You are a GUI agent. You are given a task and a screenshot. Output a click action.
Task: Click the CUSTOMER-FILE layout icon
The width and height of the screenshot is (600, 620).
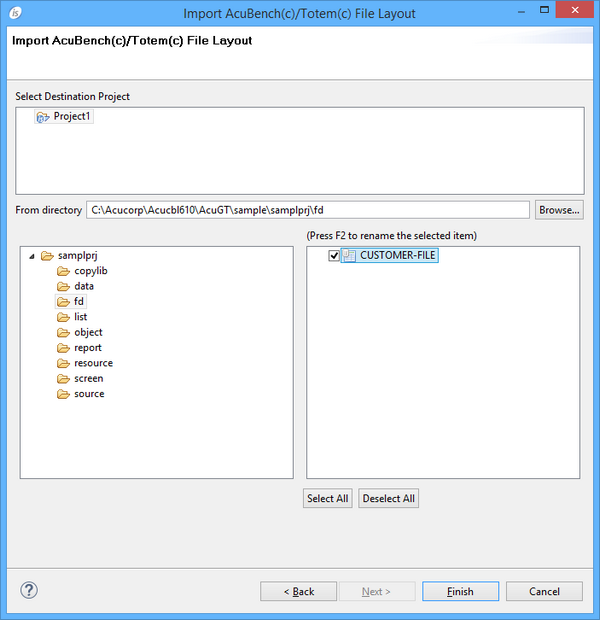pyautogui.click(x=350, y=256)
